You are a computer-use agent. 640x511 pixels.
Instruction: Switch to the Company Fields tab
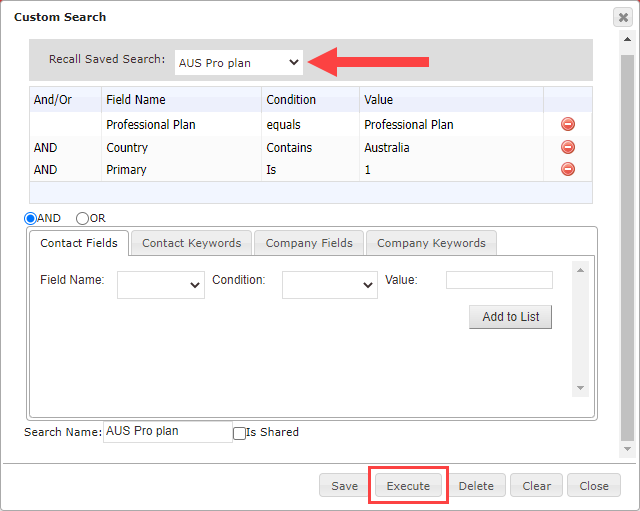click(x=309, y=243)
